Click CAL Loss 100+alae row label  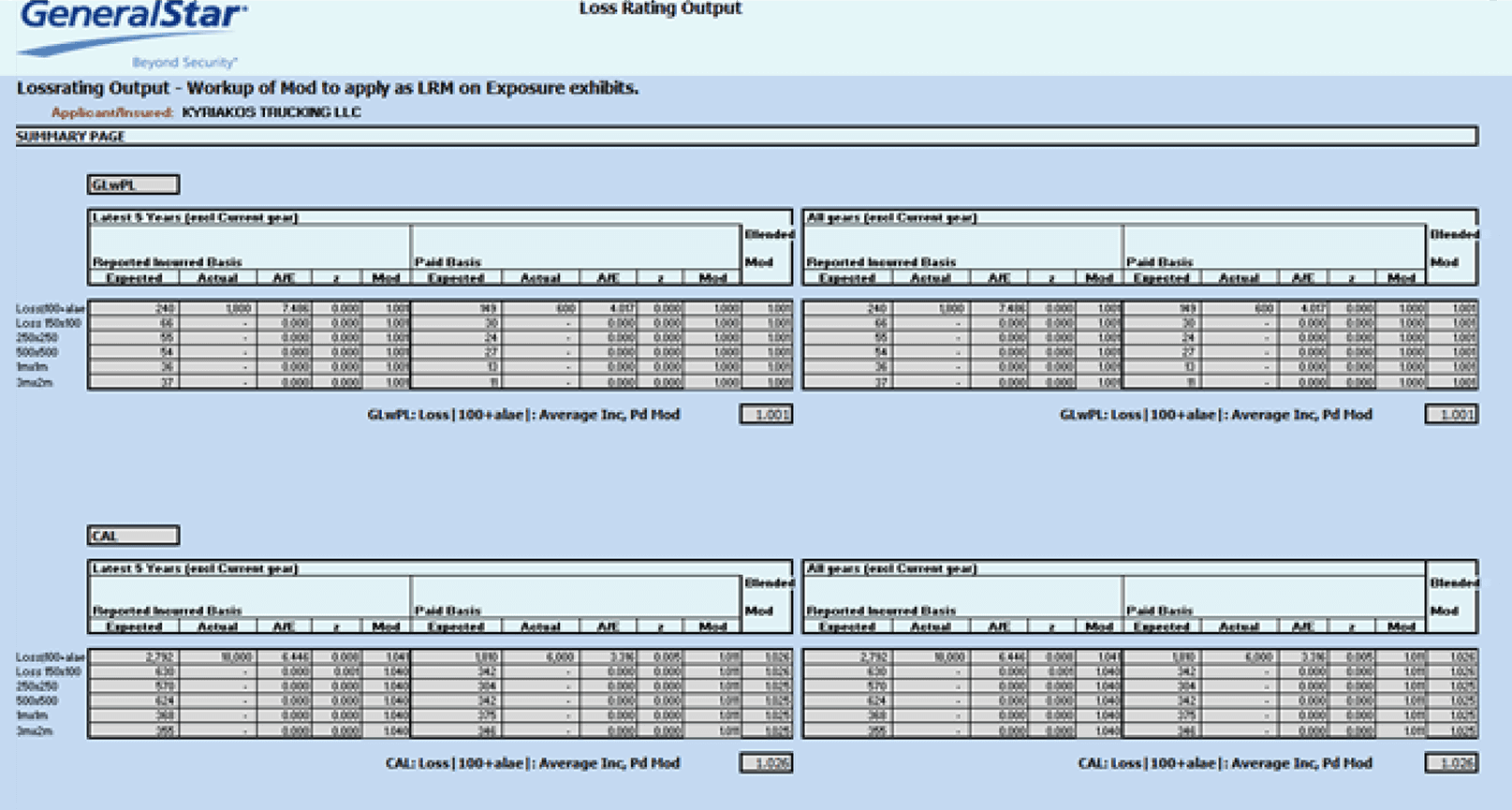[x=51, y=657]
